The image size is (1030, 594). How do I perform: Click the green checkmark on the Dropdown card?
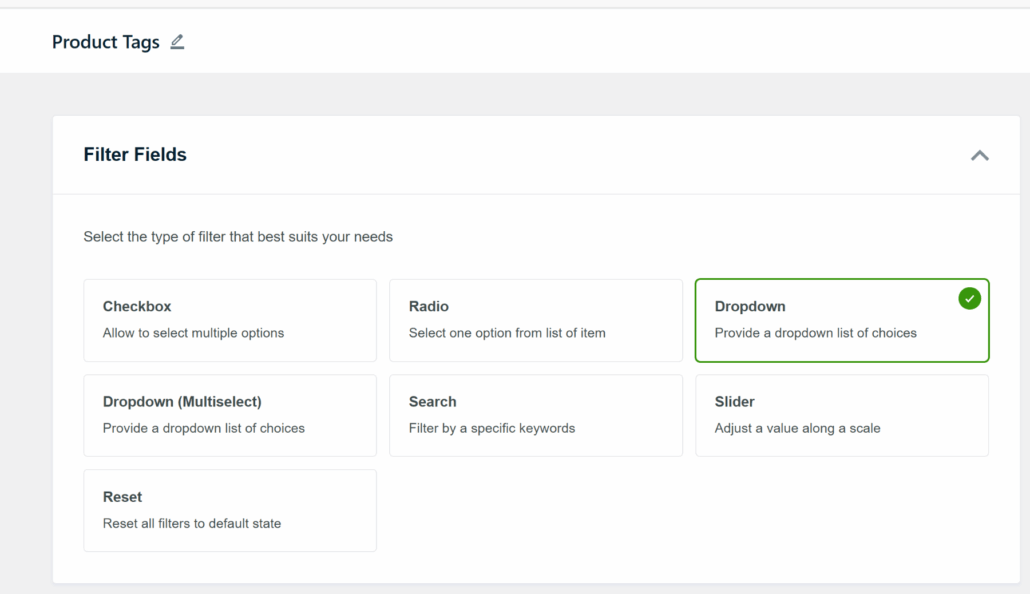point(968,297)
